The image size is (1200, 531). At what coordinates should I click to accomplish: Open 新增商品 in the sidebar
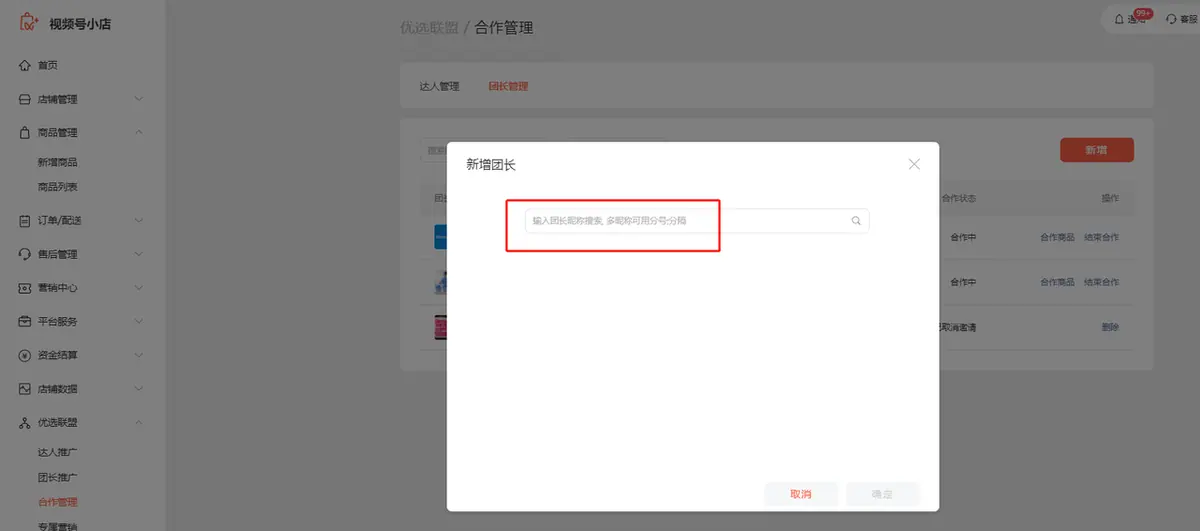point(58,162)
